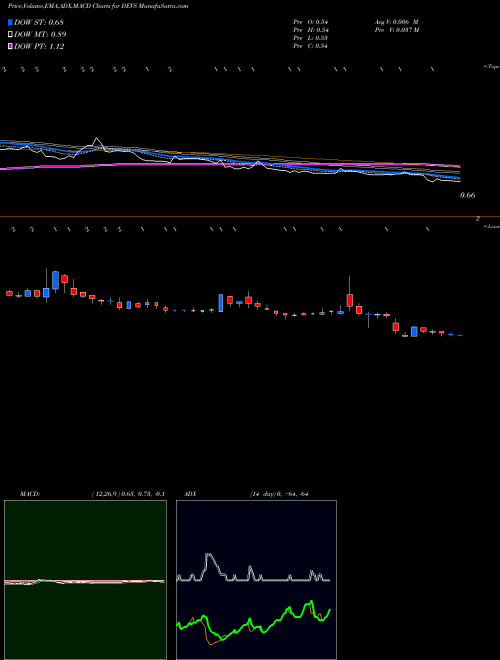Click the Pre V: 0.037 M value
This screenshot has height=660, width=500.
[397, 30]
